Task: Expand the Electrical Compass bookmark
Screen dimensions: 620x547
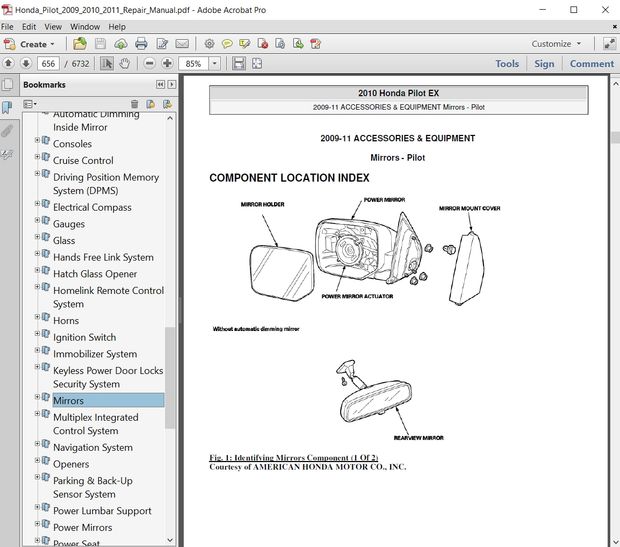Action: [x=37, y=203]
